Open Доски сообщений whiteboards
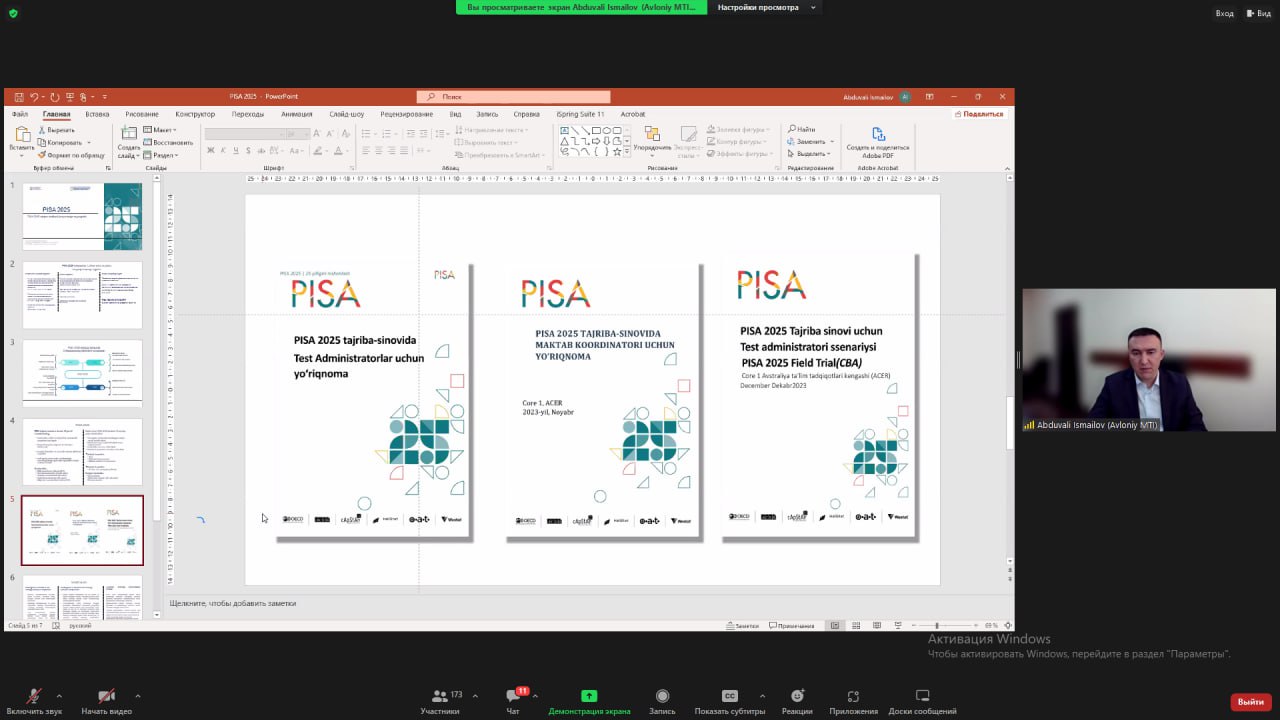1280x720 pixels. pyautogui.click(x=922, y=697)
